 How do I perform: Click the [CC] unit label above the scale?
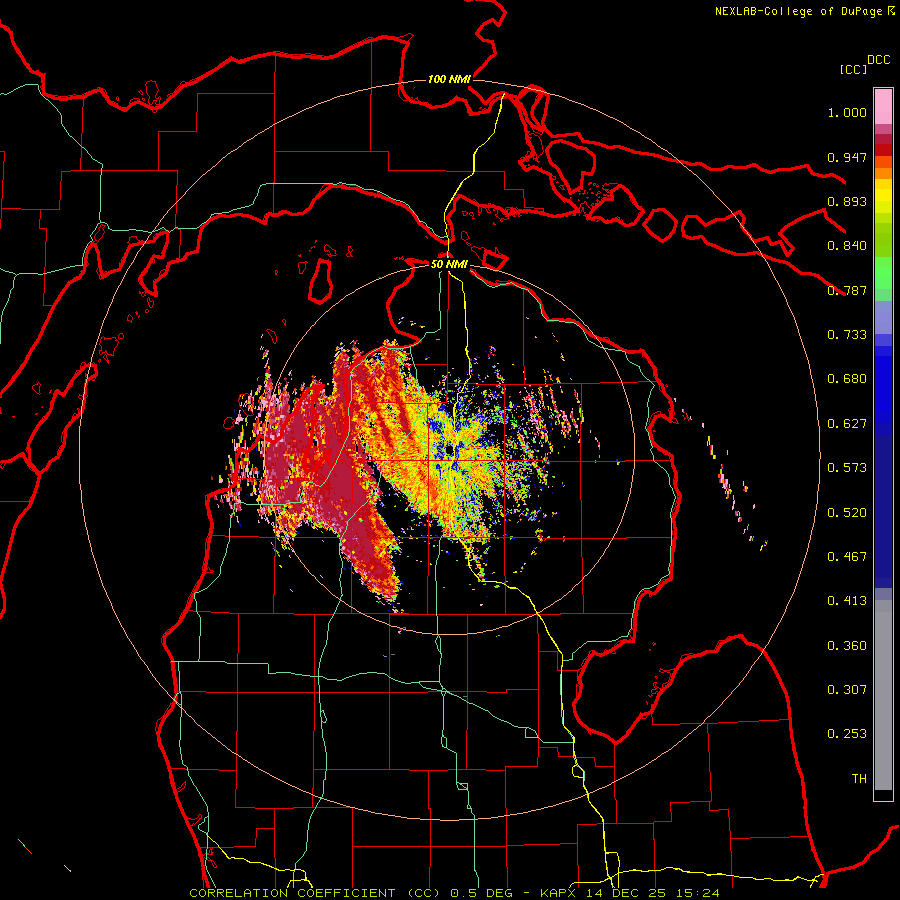click(853, 69)
